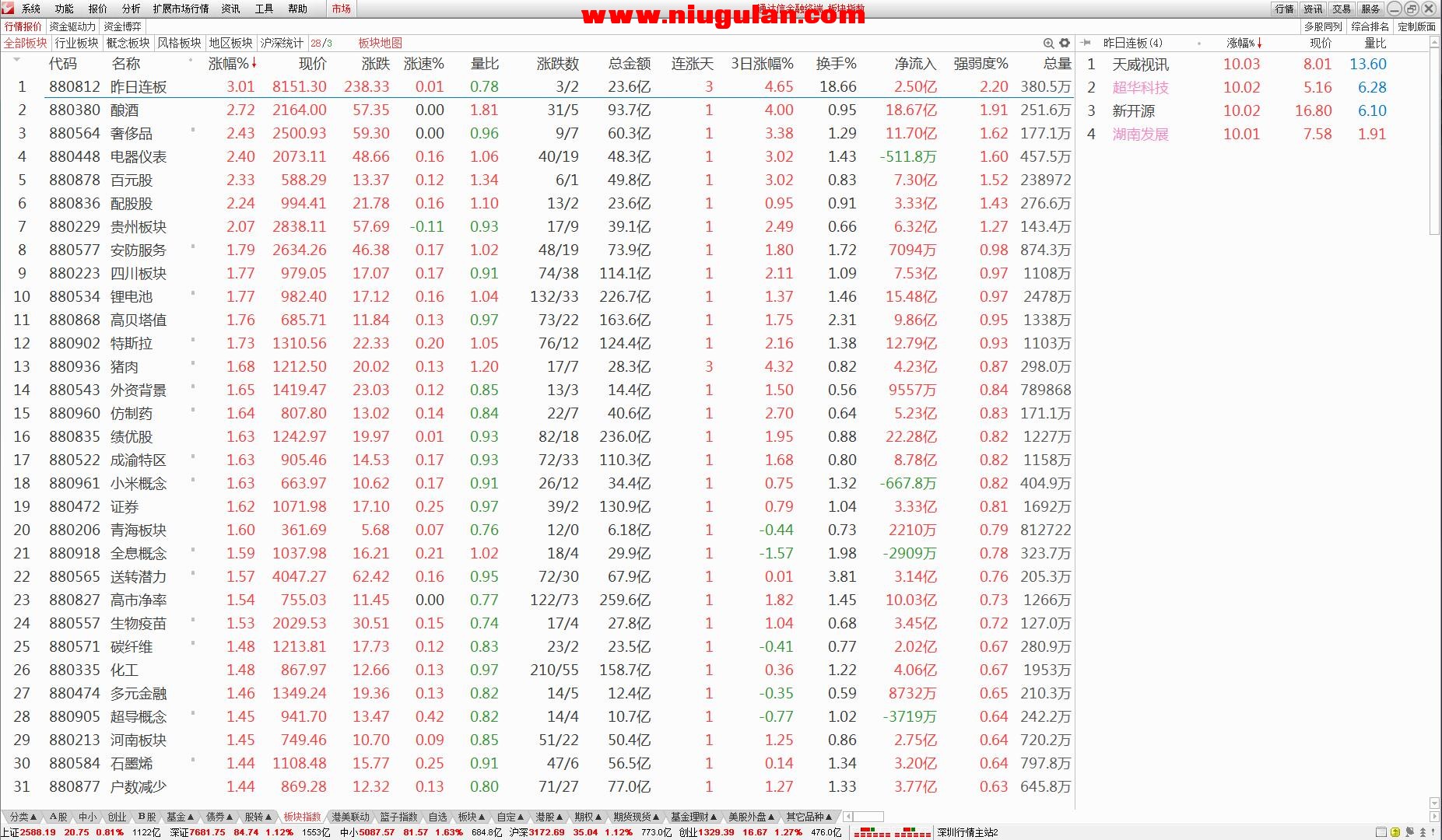Select 超华科技 in the right panel

[x=1140, y=88]
